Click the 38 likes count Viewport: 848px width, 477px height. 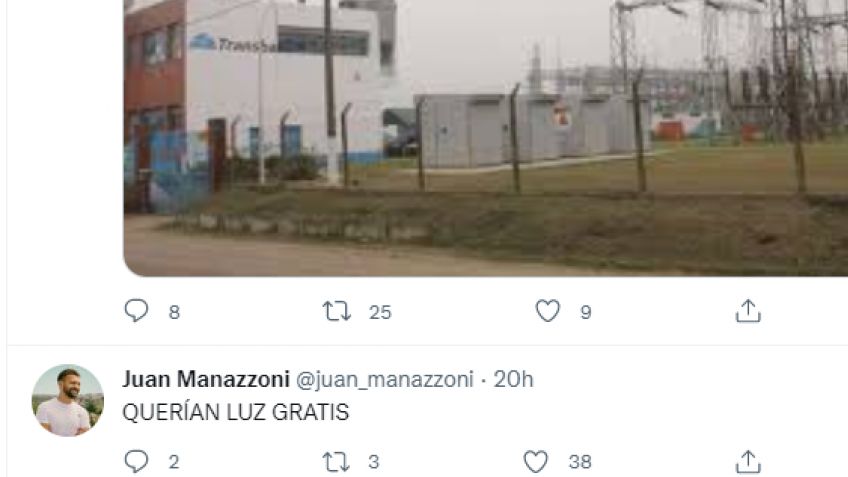tap(580, 462)
